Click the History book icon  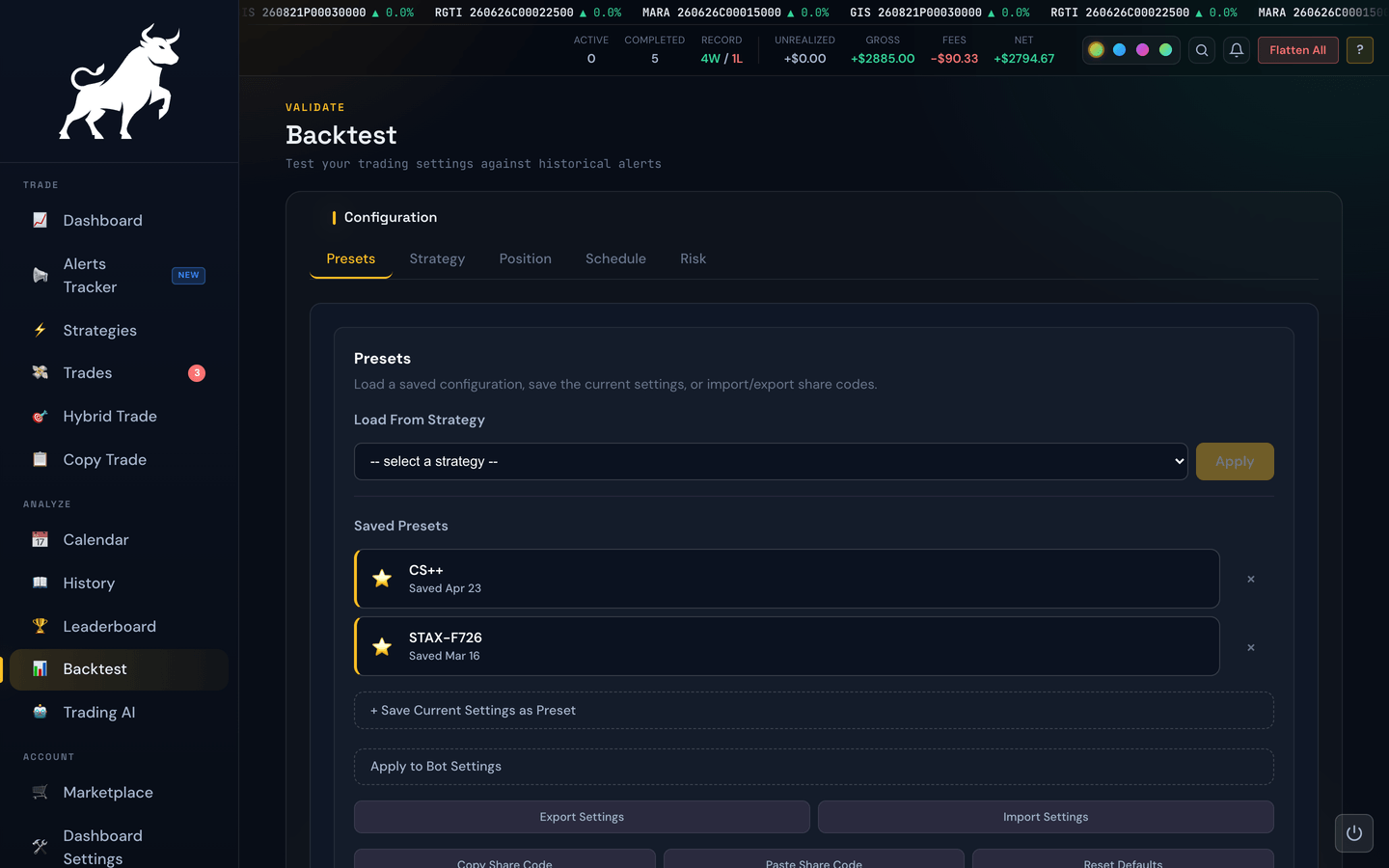pyautogui.click(x=40, y=583)
